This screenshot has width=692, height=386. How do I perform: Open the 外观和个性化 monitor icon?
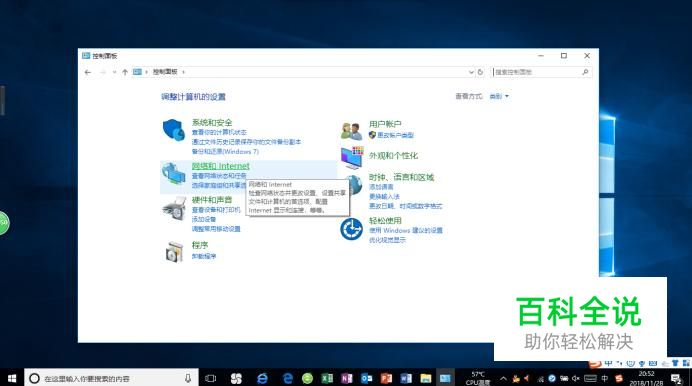[x=352, y=157]
